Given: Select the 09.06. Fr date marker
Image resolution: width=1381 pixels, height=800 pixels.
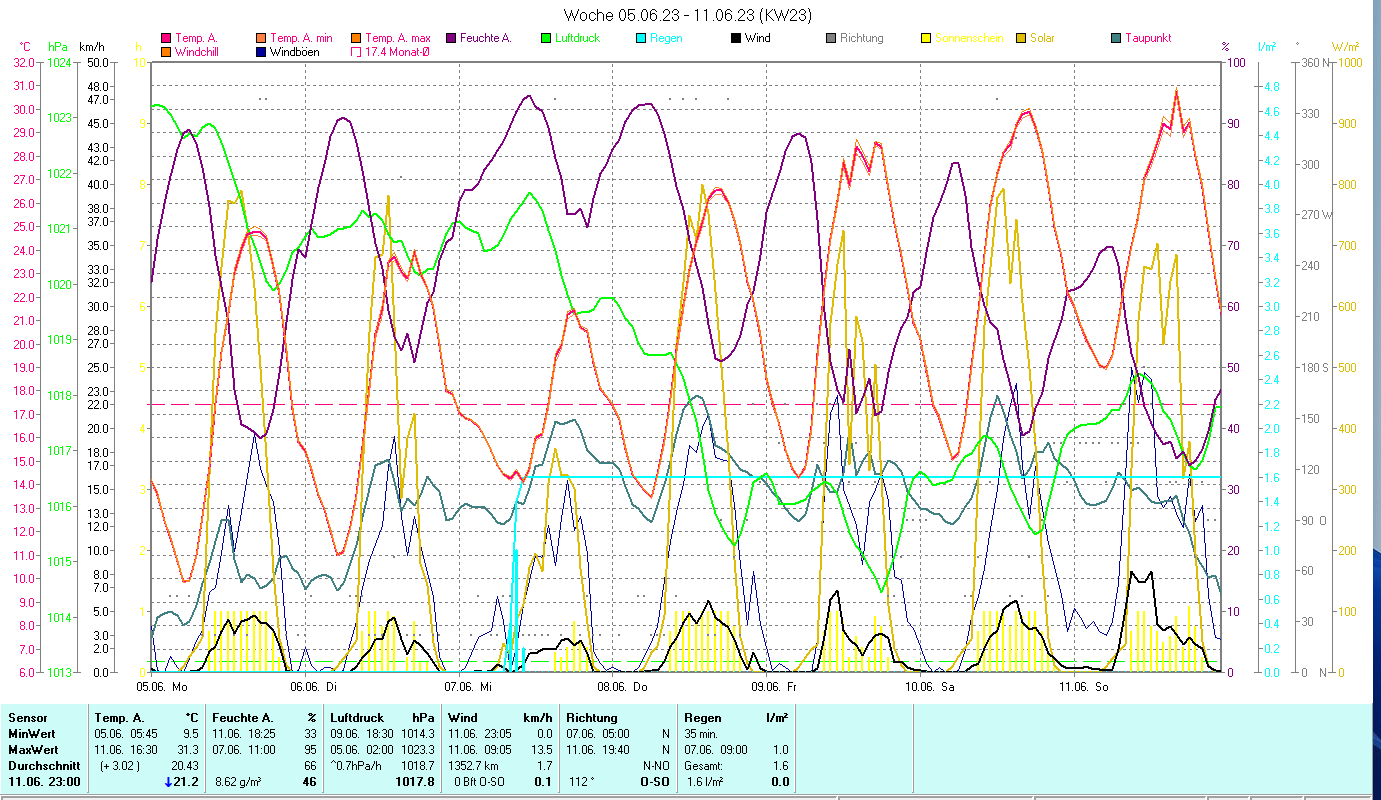Looking at the screenshot, I should click(773, 687).
